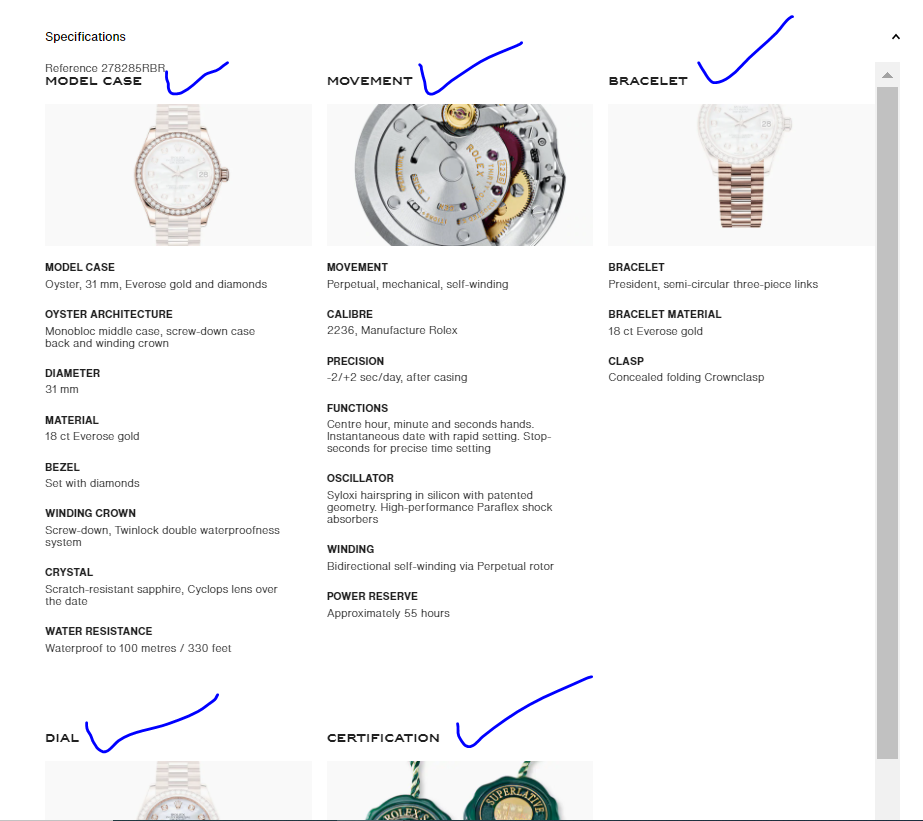
Task: Click the OSCILLATOR Syloxi hairspring text
Action: 440,507
